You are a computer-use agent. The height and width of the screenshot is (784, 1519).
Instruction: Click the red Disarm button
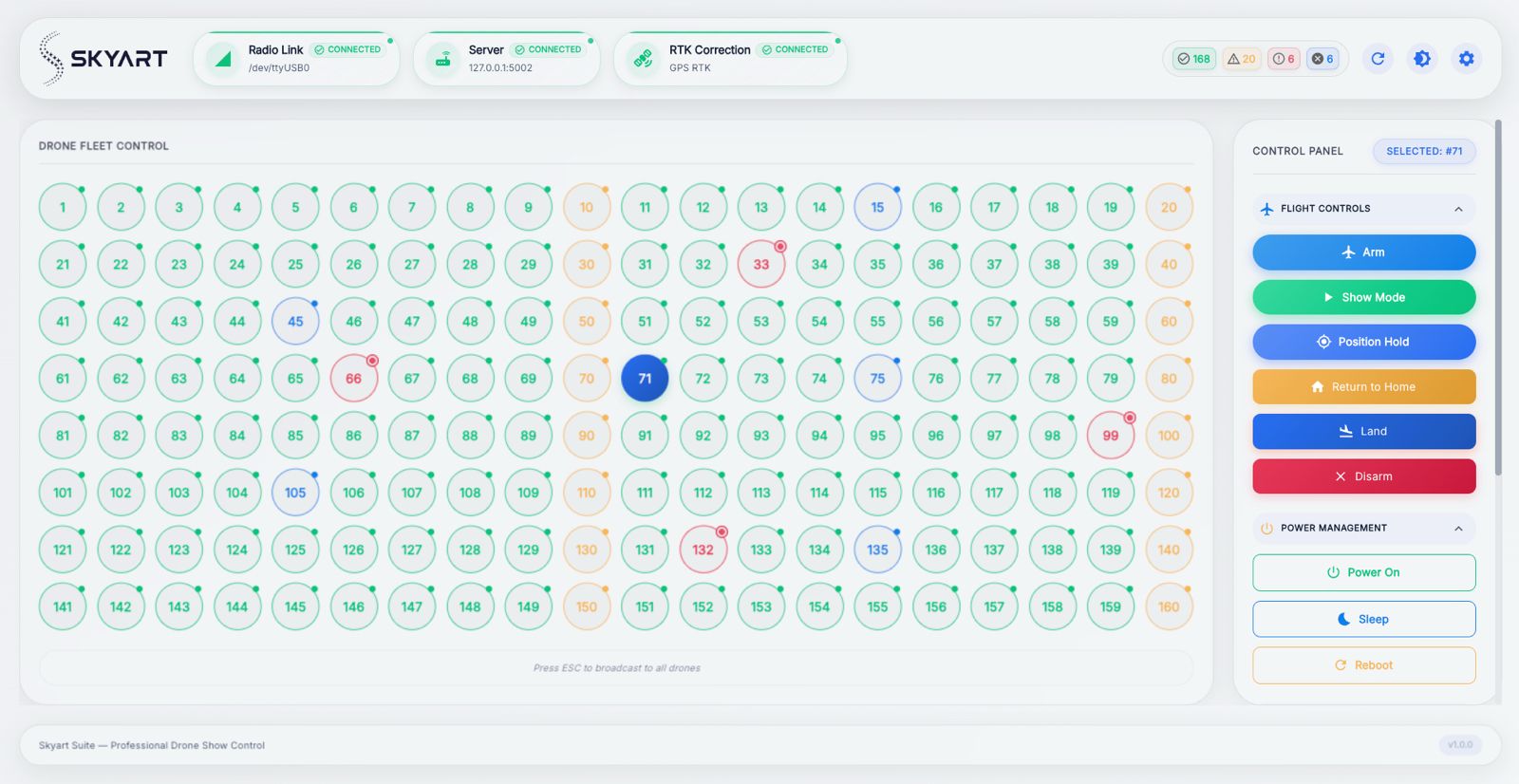pyautogui.click(x=1364, y=476)
